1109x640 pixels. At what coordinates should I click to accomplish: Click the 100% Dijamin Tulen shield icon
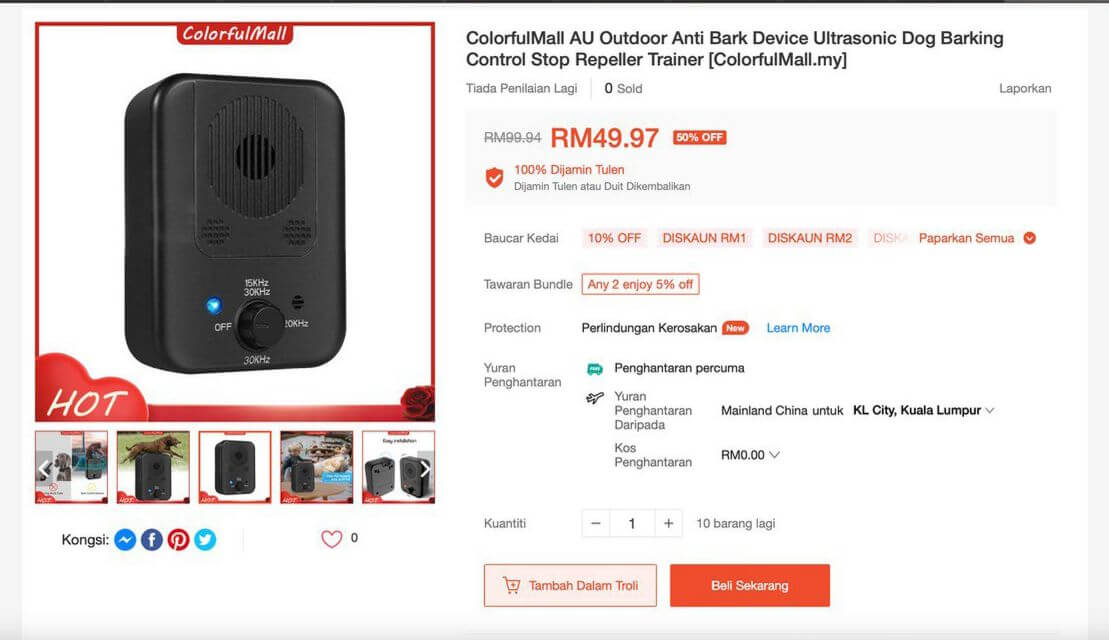[x=494, y=178]
